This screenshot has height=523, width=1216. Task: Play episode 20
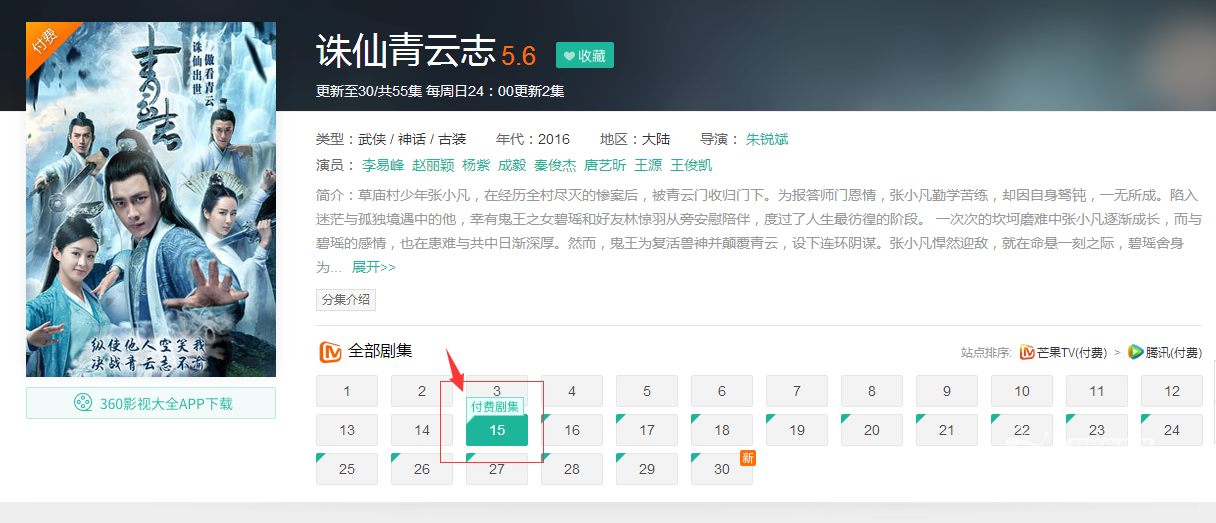pyautogui.click(x=872, y=430)
